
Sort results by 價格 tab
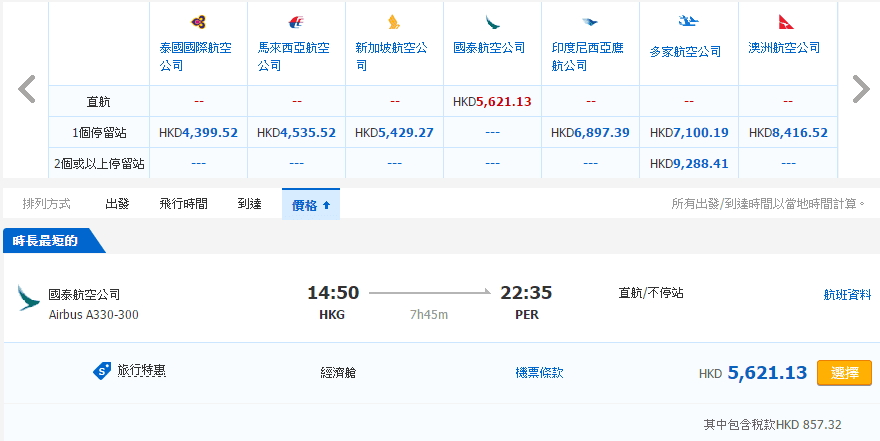point(310,204)
